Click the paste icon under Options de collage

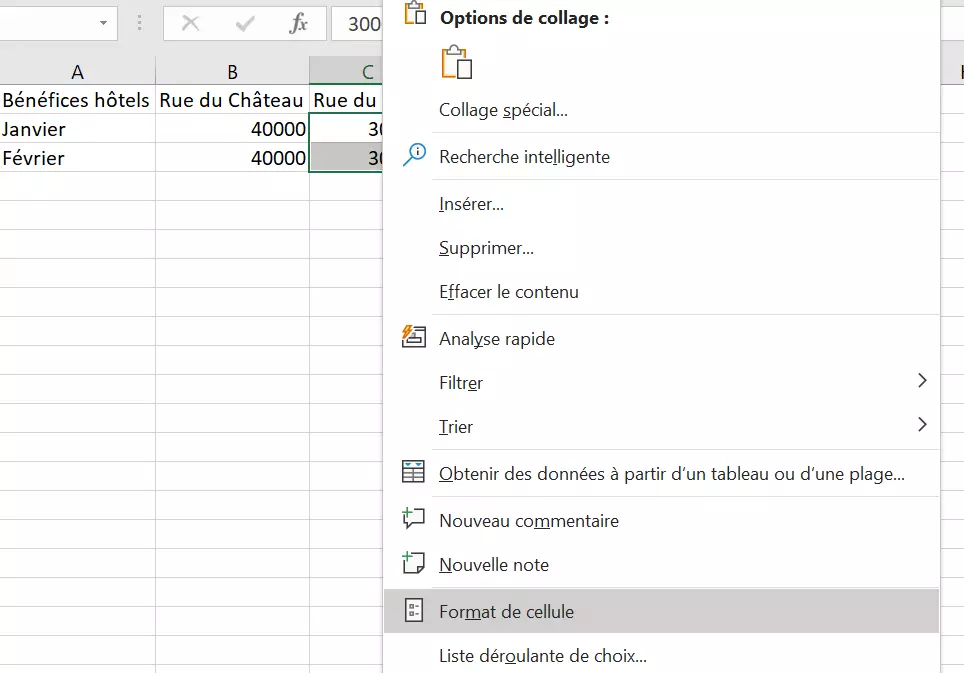[x=457, y=62]
